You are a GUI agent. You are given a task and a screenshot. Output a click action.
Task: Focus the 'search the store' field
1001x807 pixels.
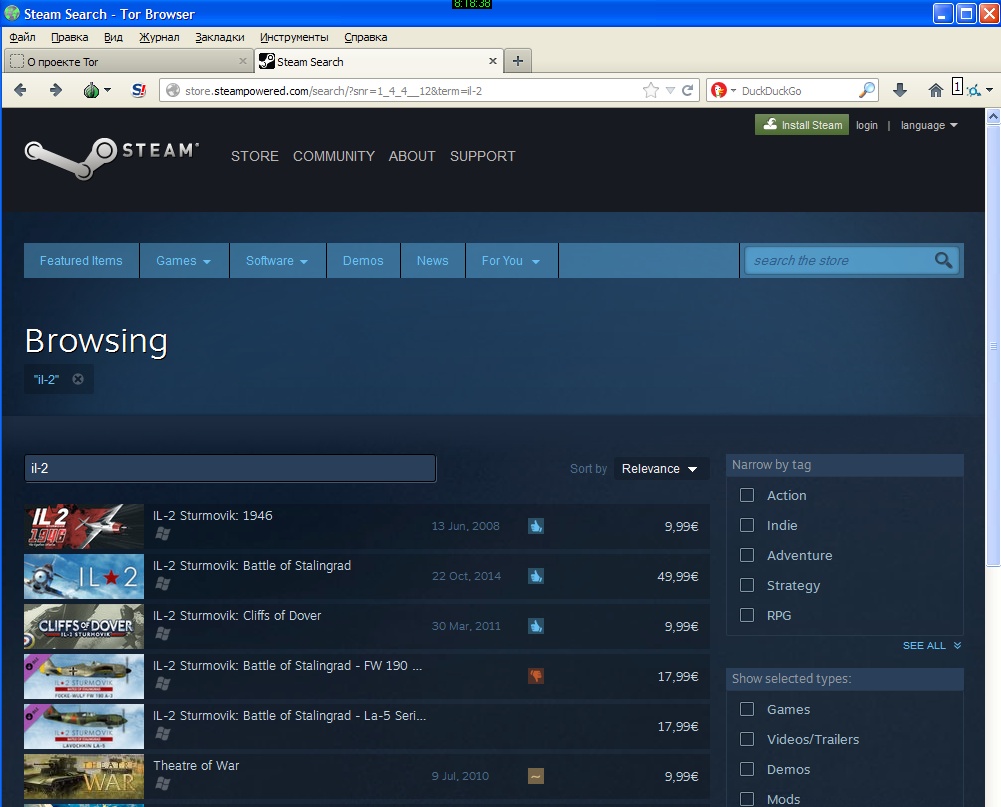tap(839, 260)
